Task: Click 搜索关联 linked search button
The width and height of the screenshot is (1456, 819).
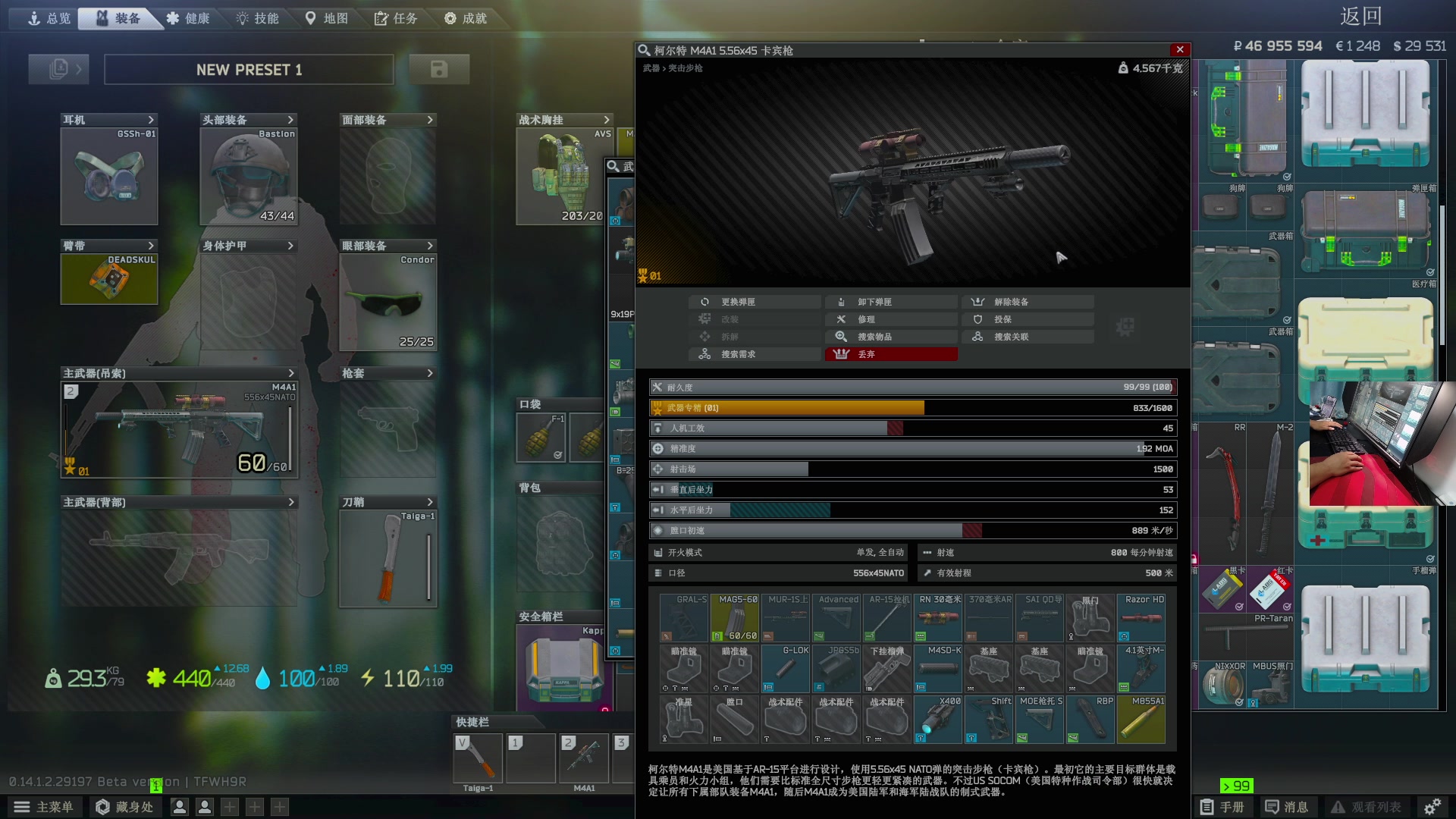Action: tap(1028, 337)
